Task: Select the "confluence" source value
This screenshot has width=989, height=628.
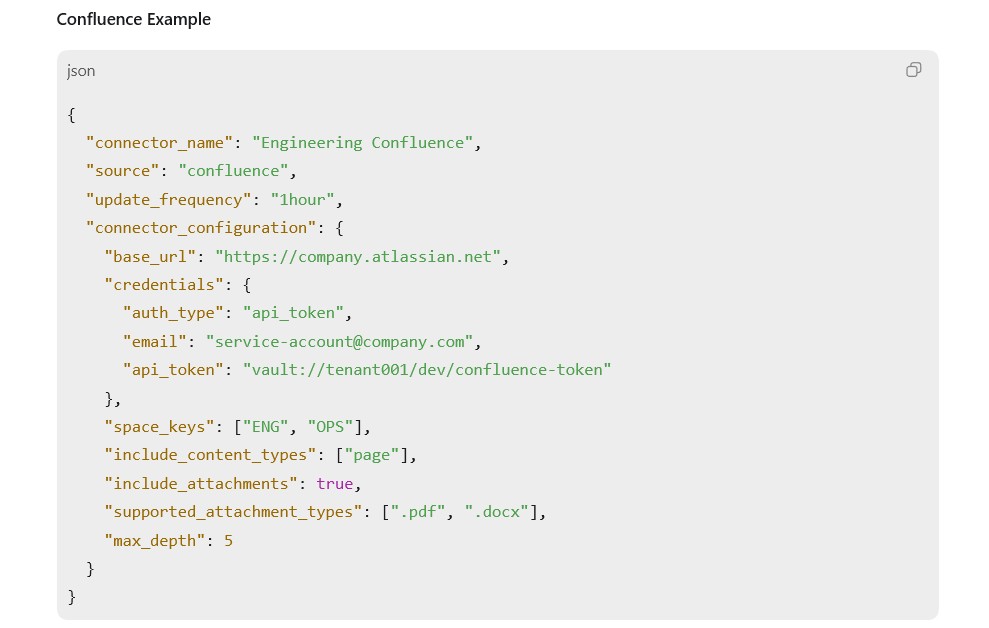Action: tap(233, 171)
